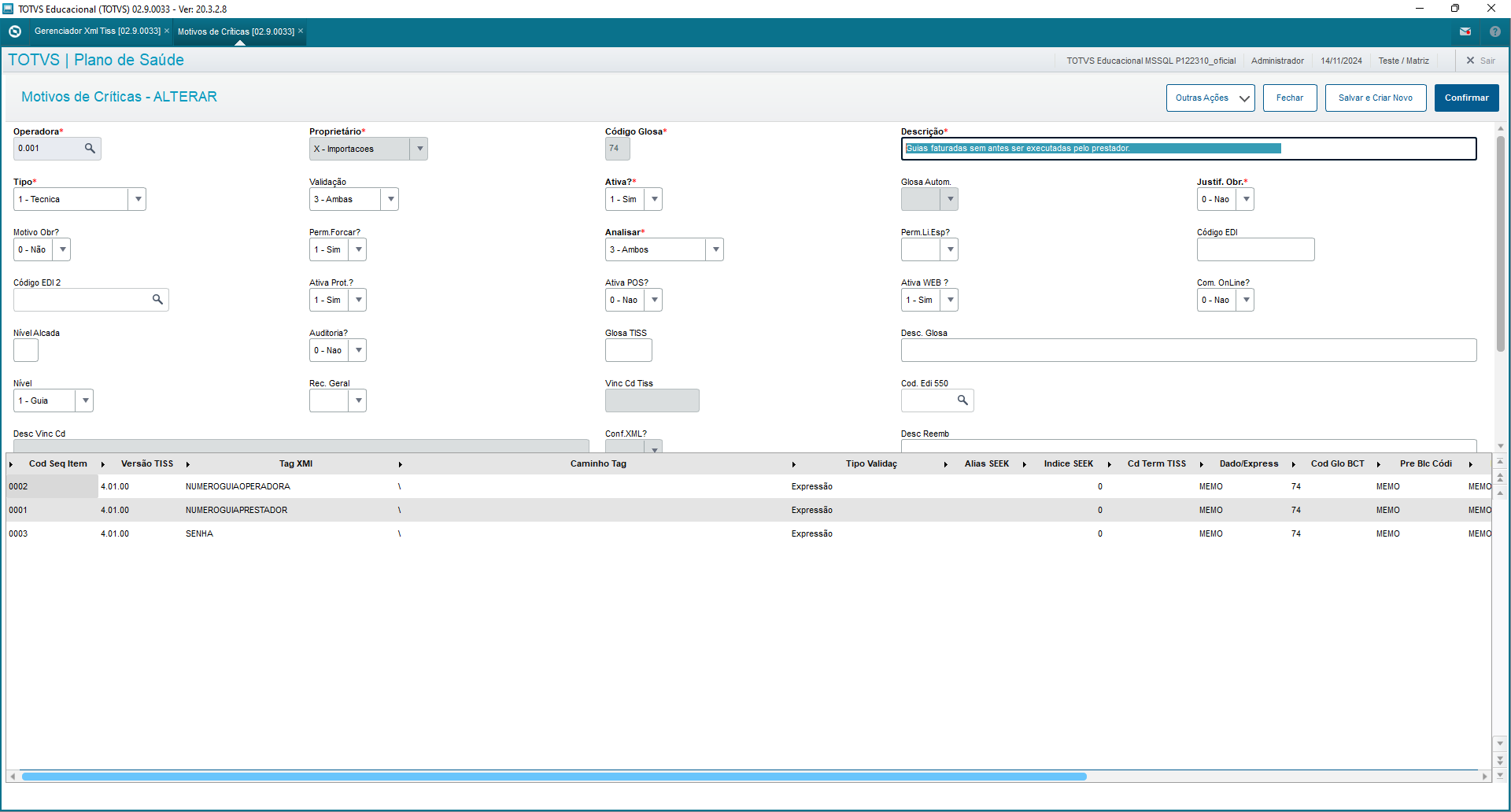This screenshot has width=1511, height=812.
Task: Click the Operadora input field
Action: (x=47, y=149)
